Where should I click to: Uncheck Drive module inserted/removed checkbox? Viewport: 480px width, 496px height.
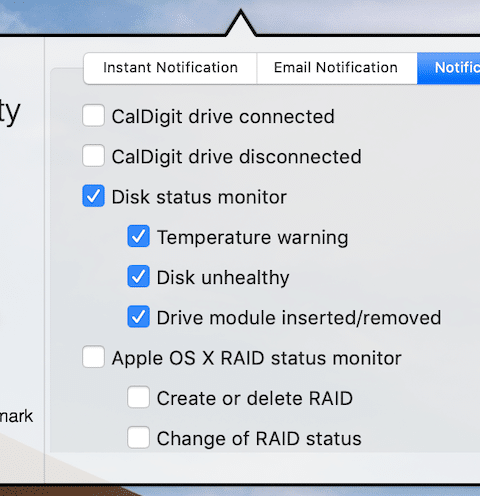point(138,317)
